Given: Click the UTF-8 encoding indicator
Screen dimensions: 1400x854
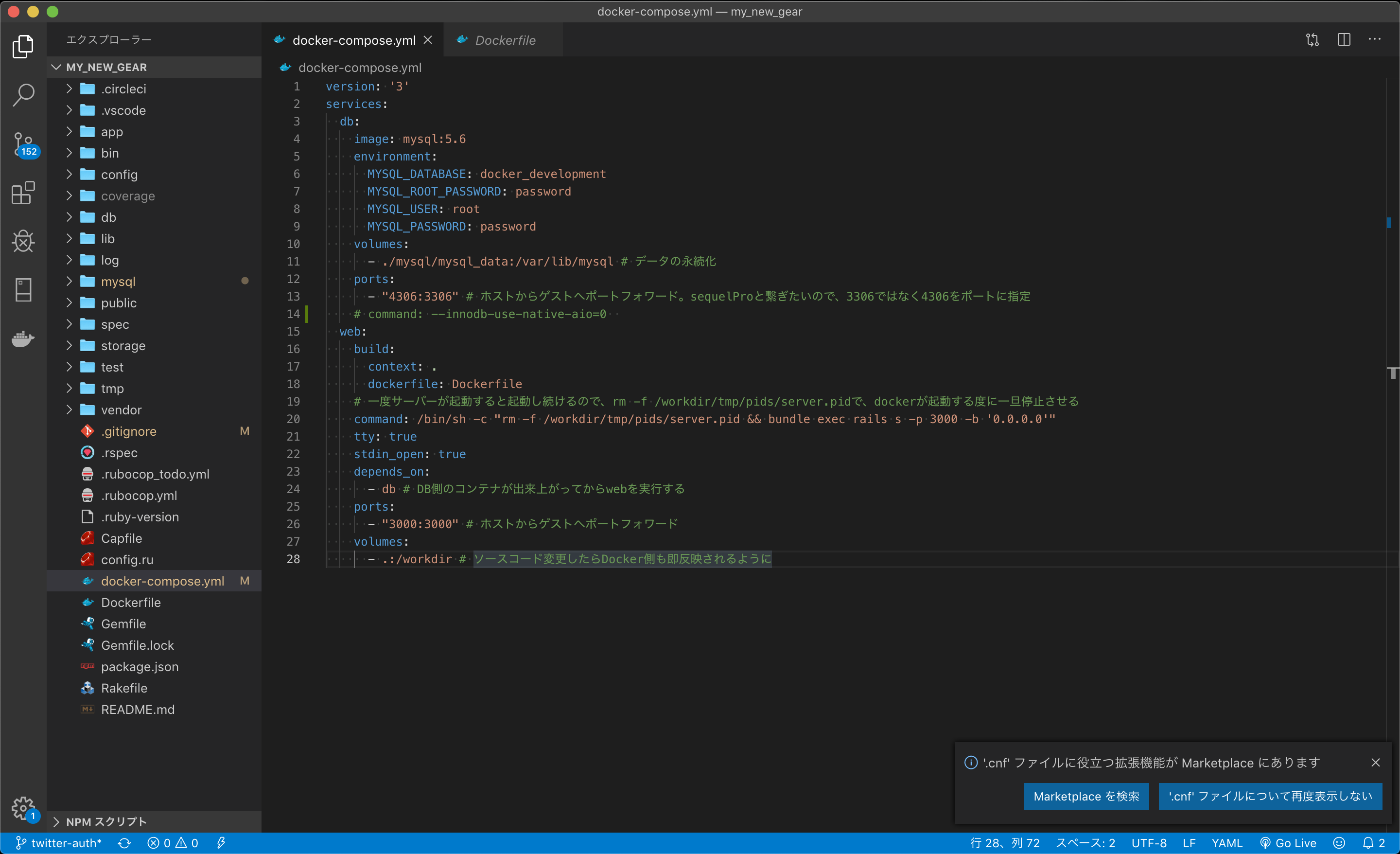Looking at the screenshot, I should [1150, 843].
